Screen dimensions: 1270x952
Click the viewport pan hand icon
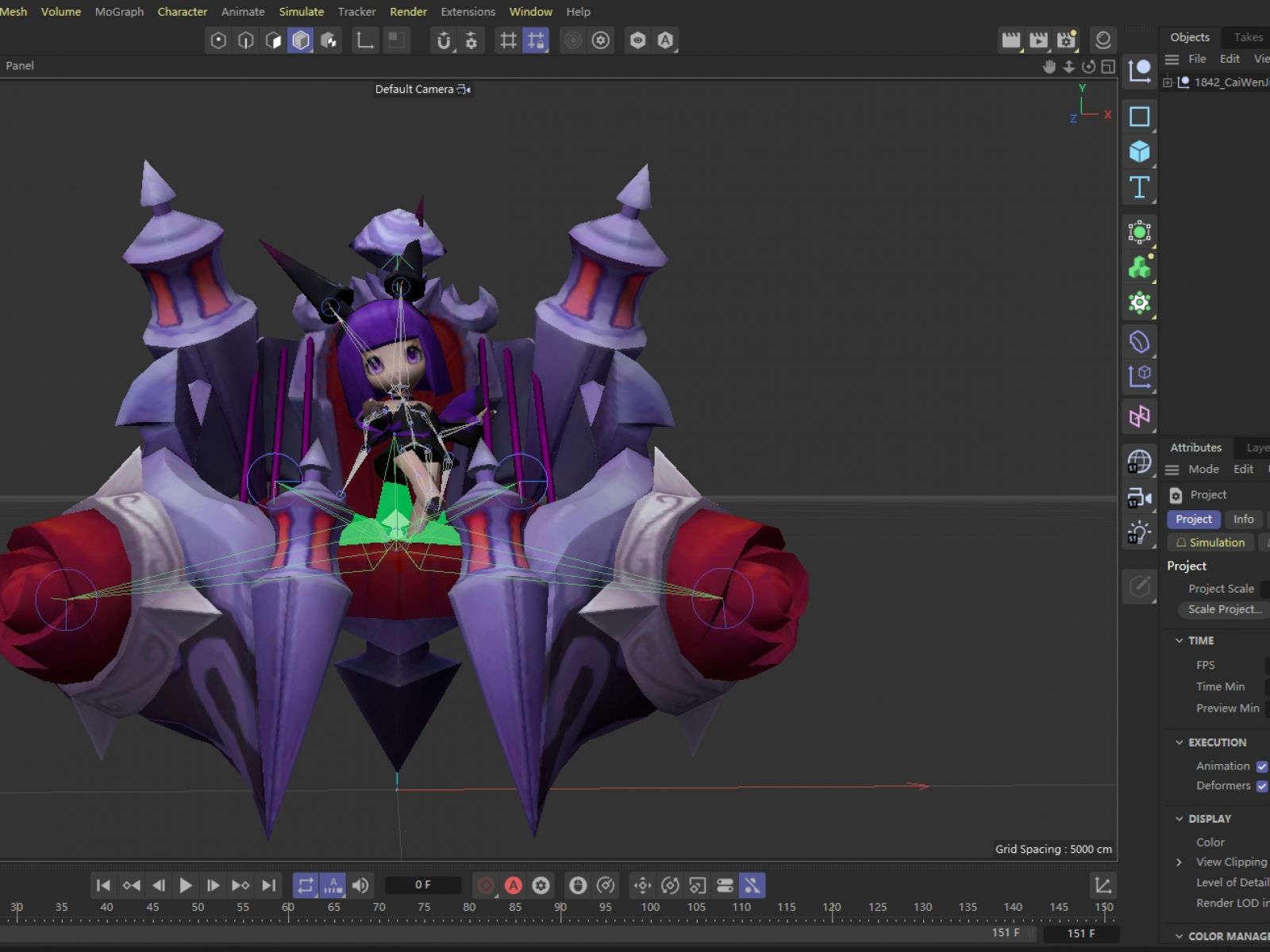pyautogui.click(x=1049, y=67)
